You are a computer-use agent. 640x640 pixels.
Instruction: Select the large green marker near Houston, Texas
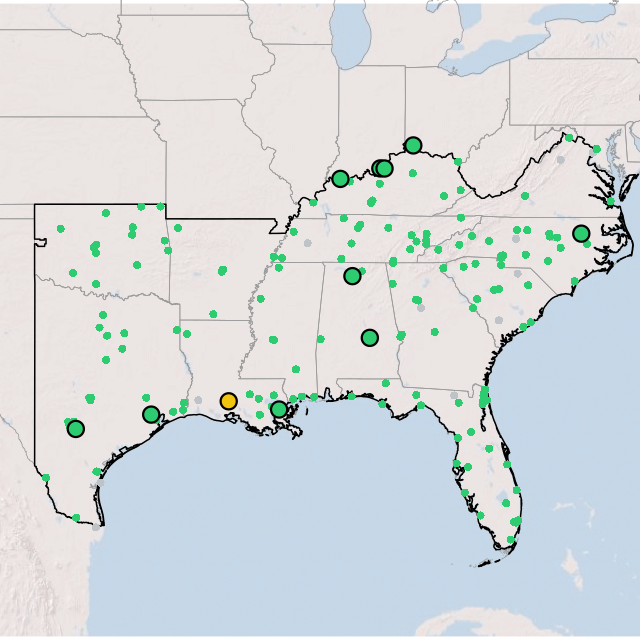(x=151, y=415)
